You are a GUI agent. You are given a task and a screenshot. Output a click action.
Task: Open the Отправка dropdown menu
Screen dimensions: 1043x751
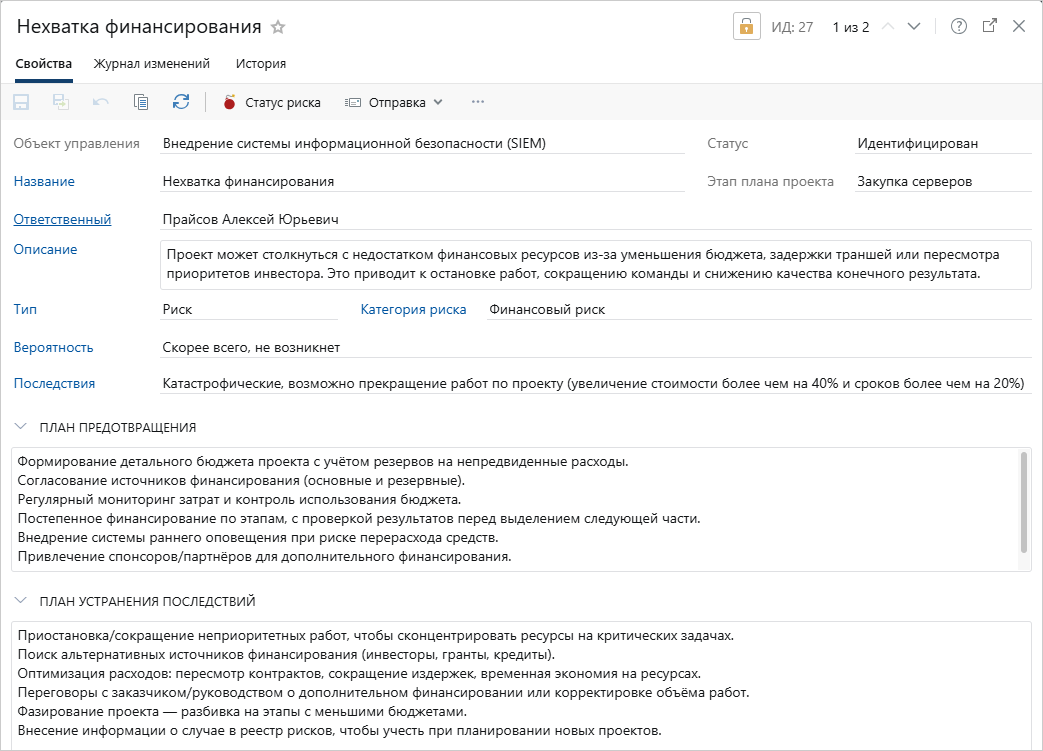394,102
